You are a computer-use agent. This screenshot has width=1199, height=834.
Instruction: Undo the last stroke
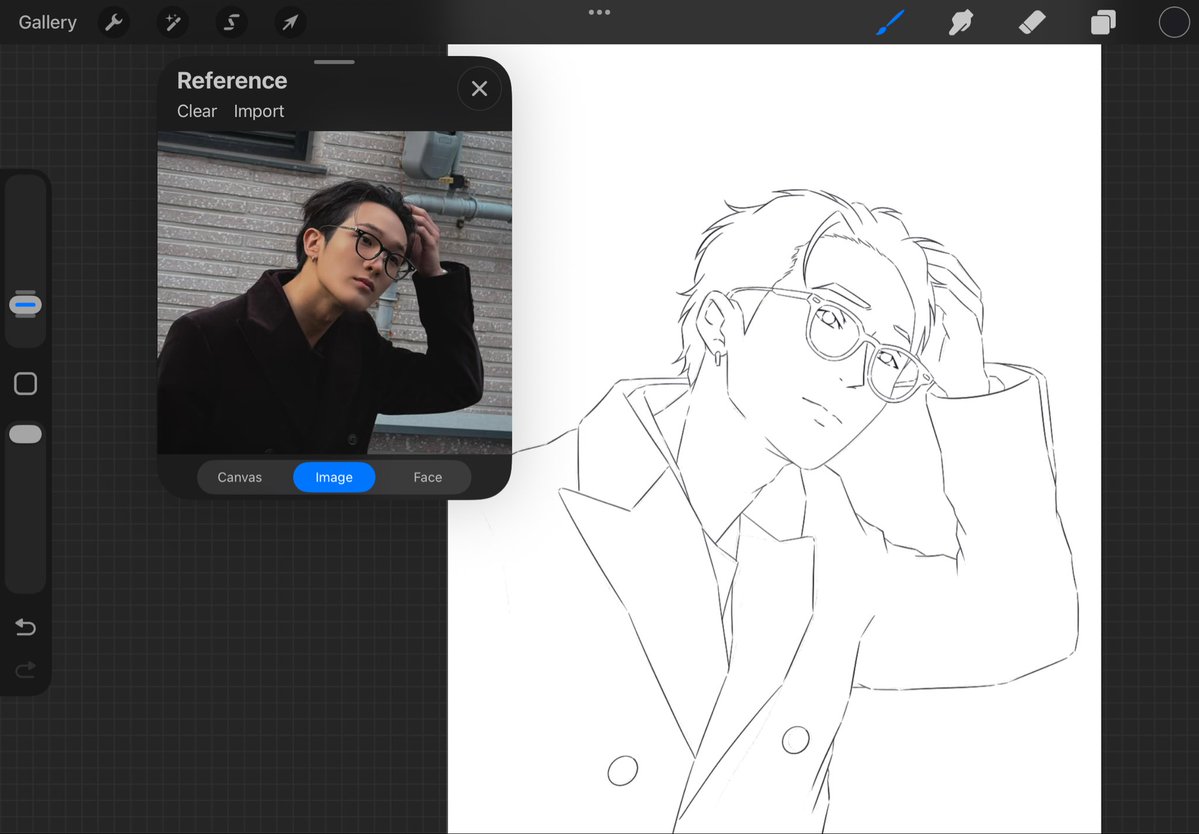[x=25, y=627]
